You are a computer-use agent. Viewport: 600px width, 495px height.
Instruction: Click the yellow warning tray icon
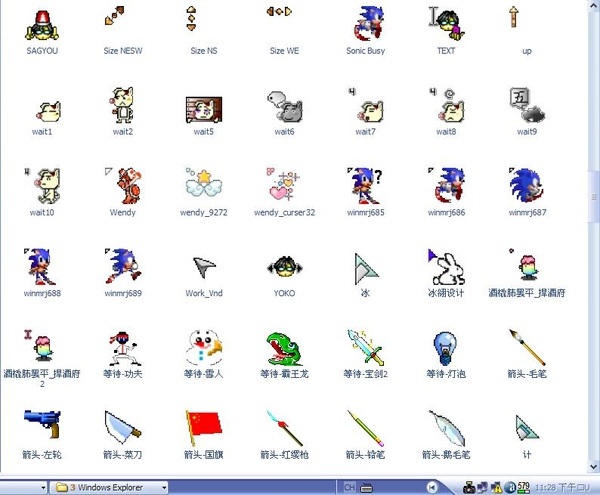tap(497, 487)
